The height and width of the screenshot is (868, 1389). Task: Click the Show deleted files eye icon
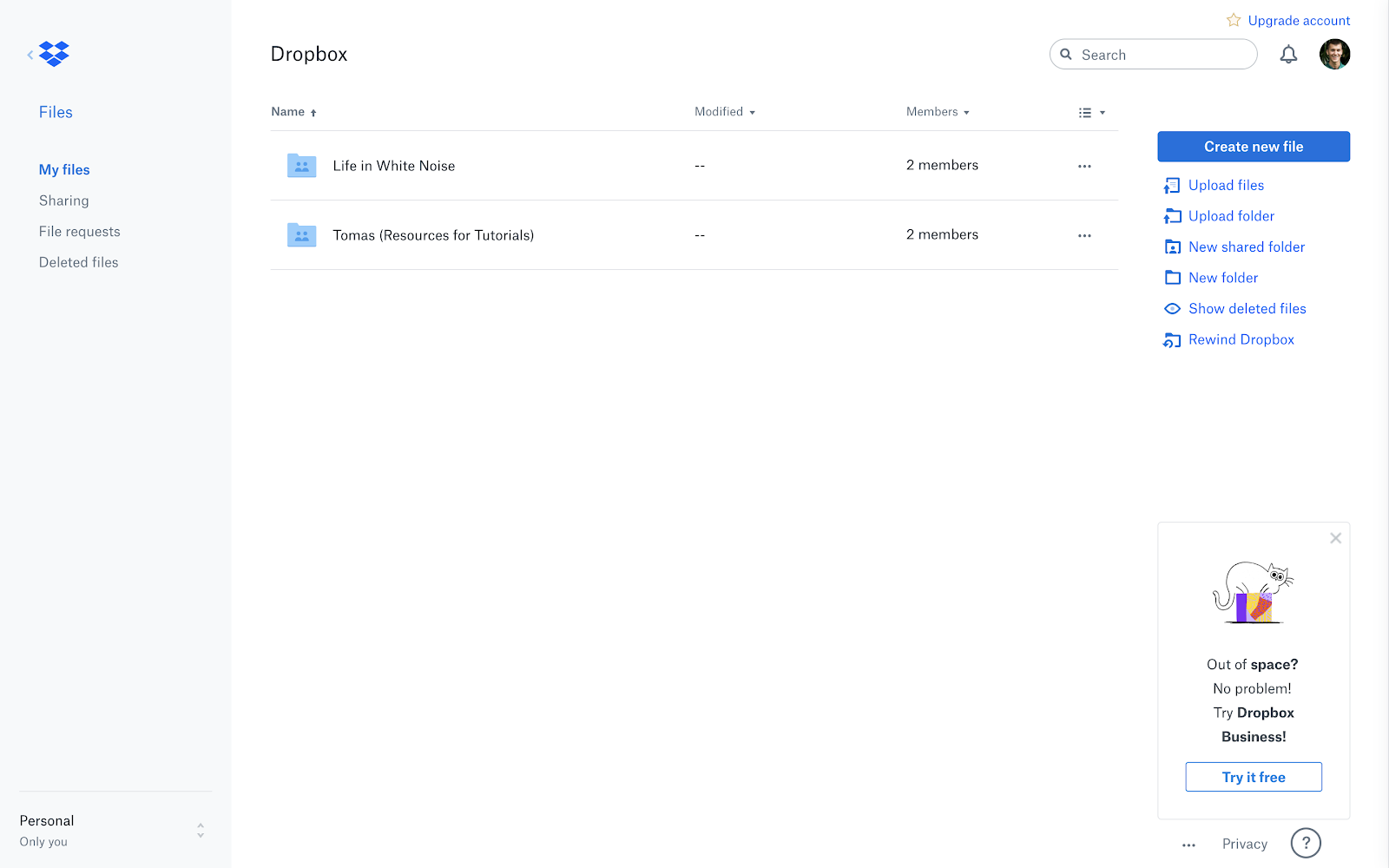point(1172,308)
